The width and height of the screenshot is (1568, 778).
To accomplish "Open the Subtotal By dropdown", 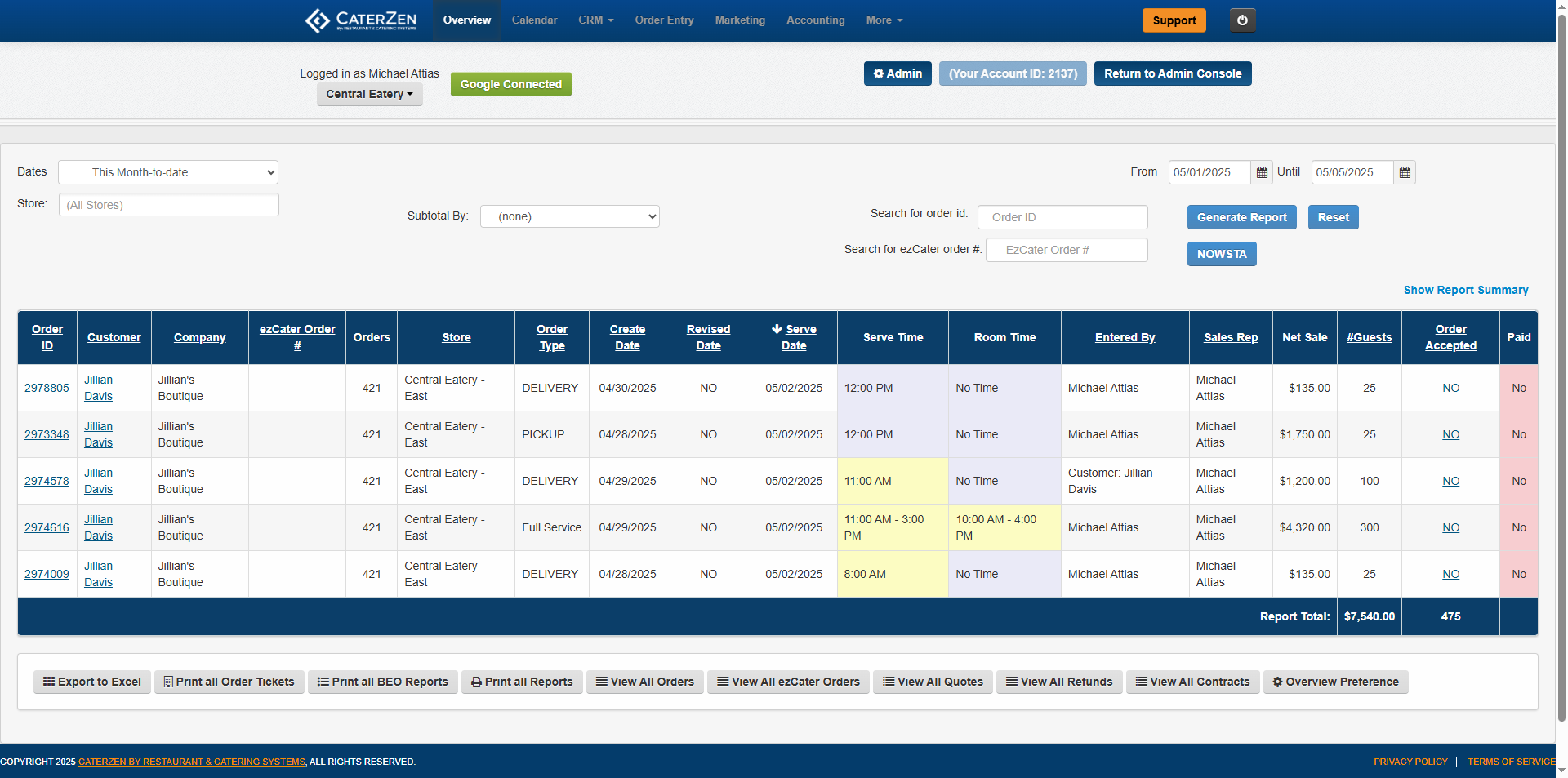I will tap(569, 216).
